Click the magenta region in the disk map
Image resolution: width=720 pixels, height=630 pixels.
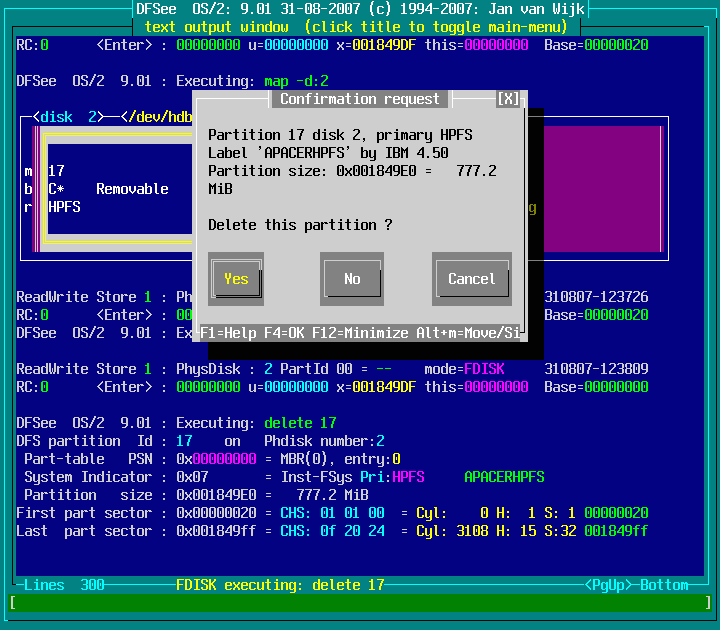(x=600, y=189)
